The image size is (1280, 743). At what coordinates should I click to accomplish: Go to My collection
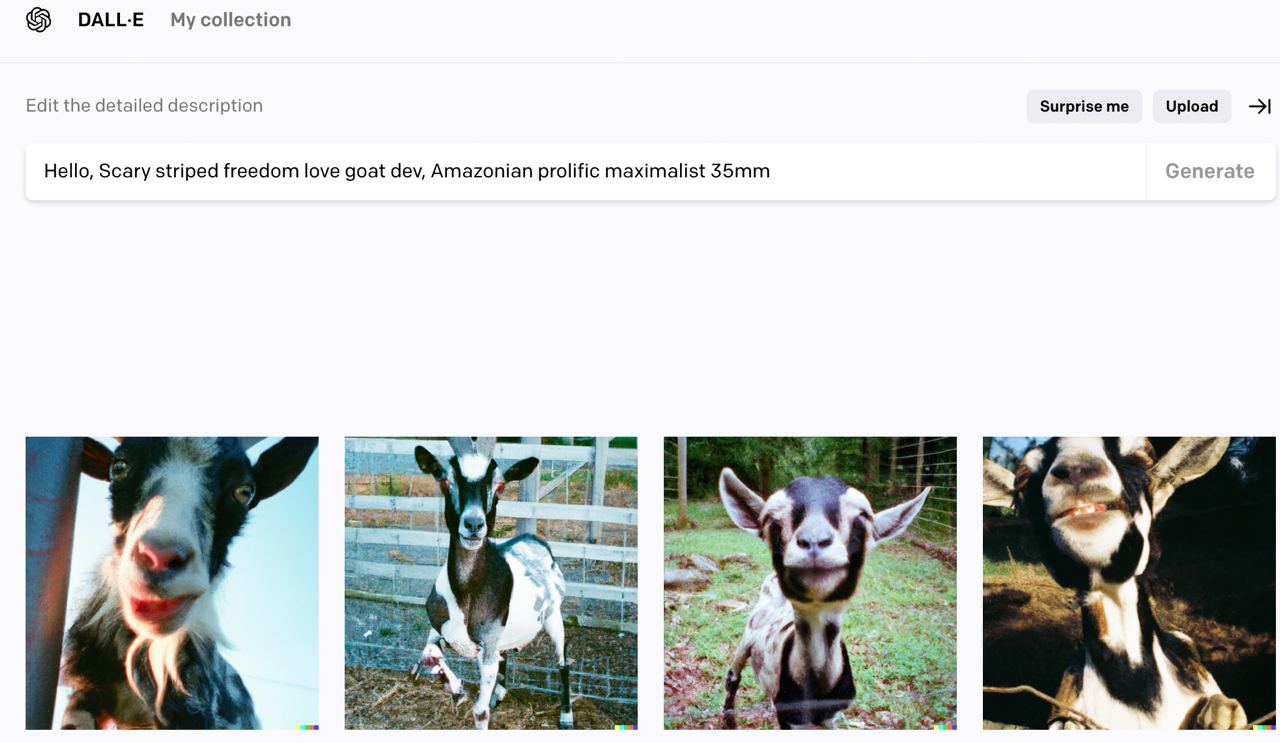pos(231,20)
